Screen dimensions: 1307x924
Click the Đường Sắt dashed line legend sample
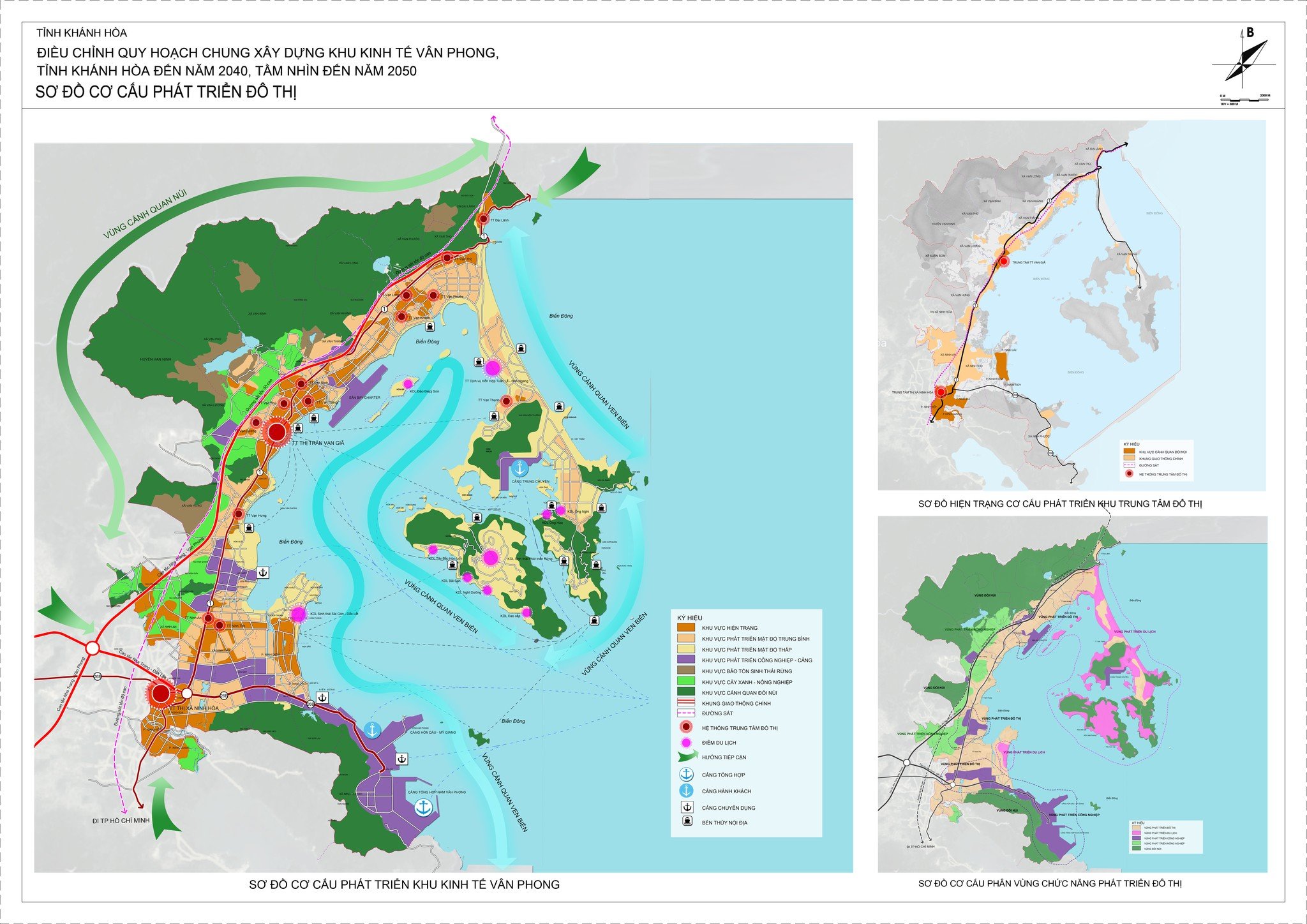[686, 713]
